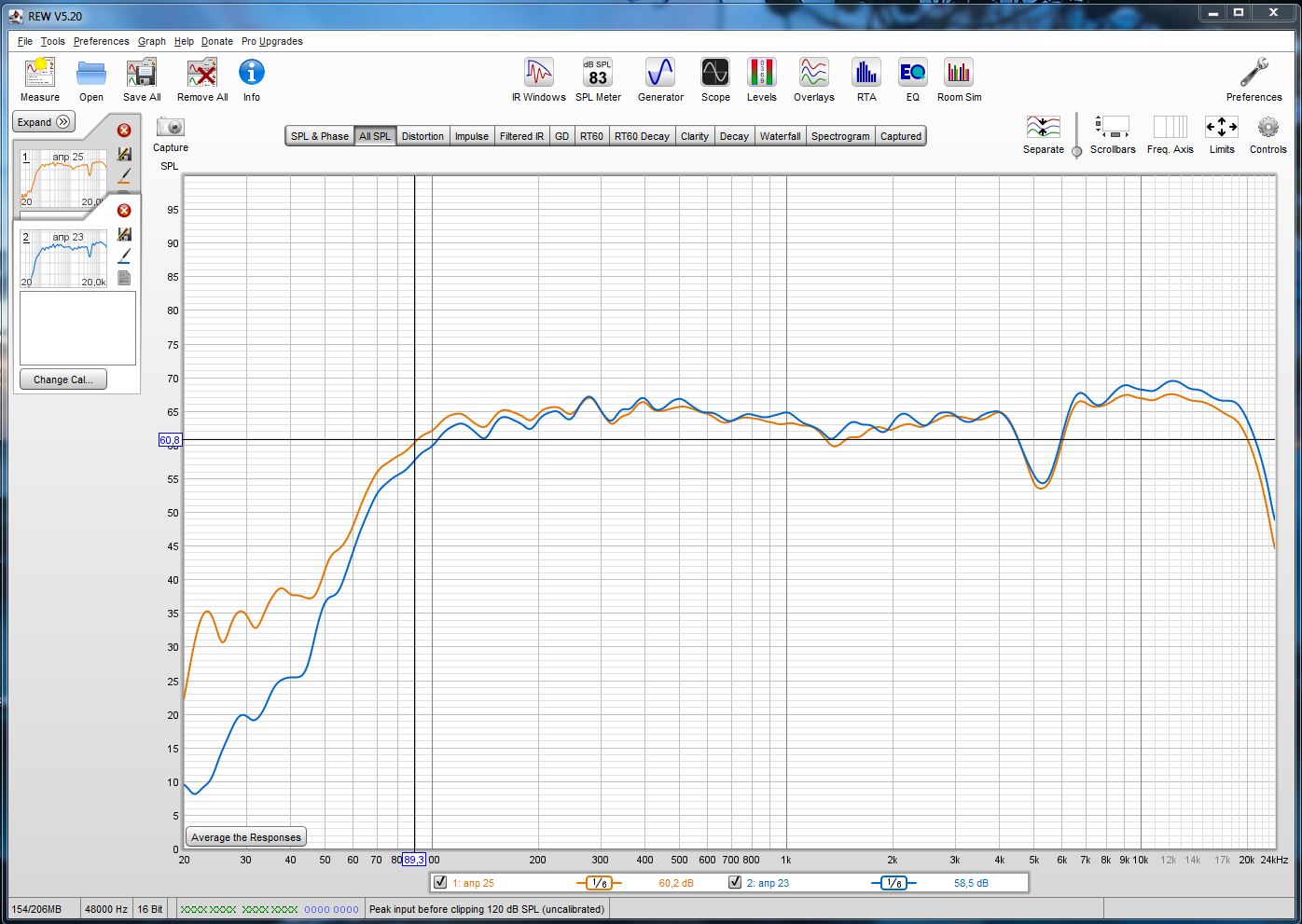Click Average the Responses button
This screenshot has height=924, width=1302.
click(x=246, y=837)
